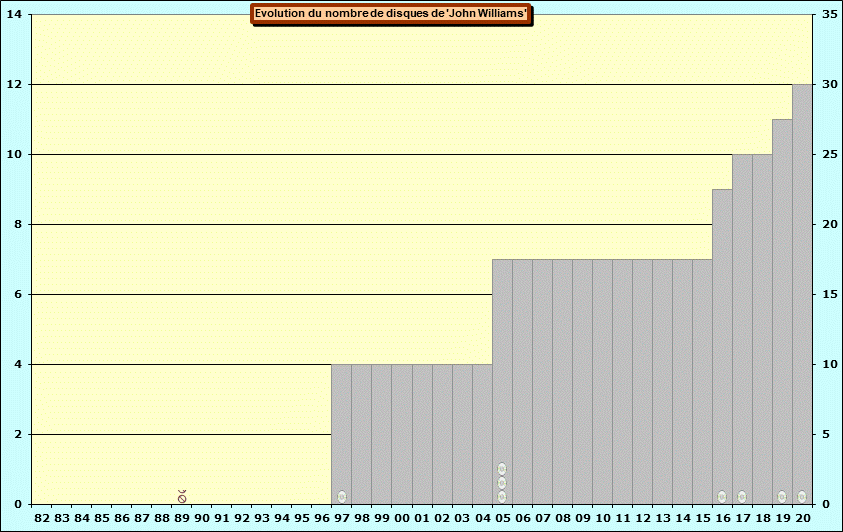
Task: Click the disc icon above year 97
Action: pos(342,497)
